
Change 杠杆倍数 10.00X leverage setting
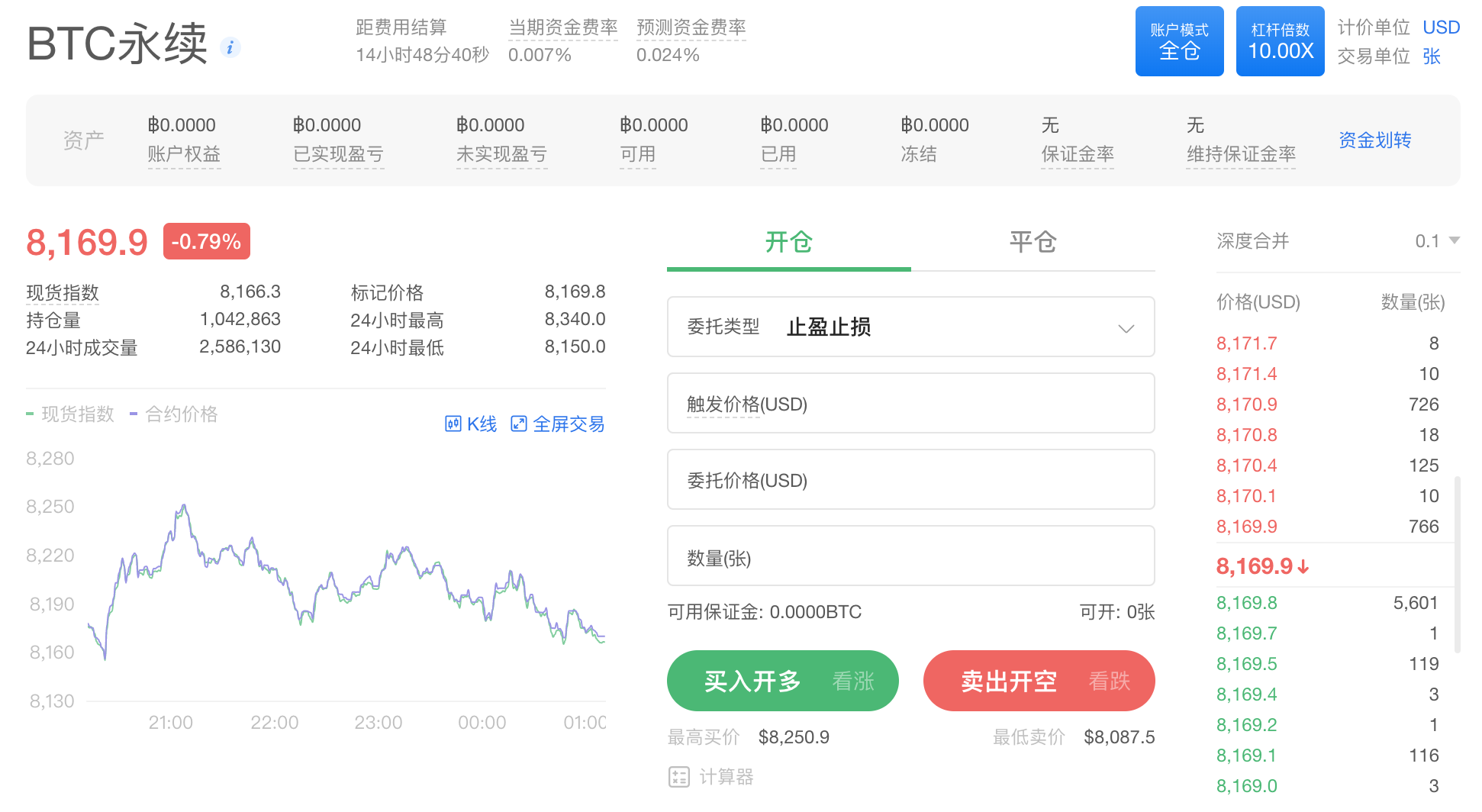[x=1280, y=41]
